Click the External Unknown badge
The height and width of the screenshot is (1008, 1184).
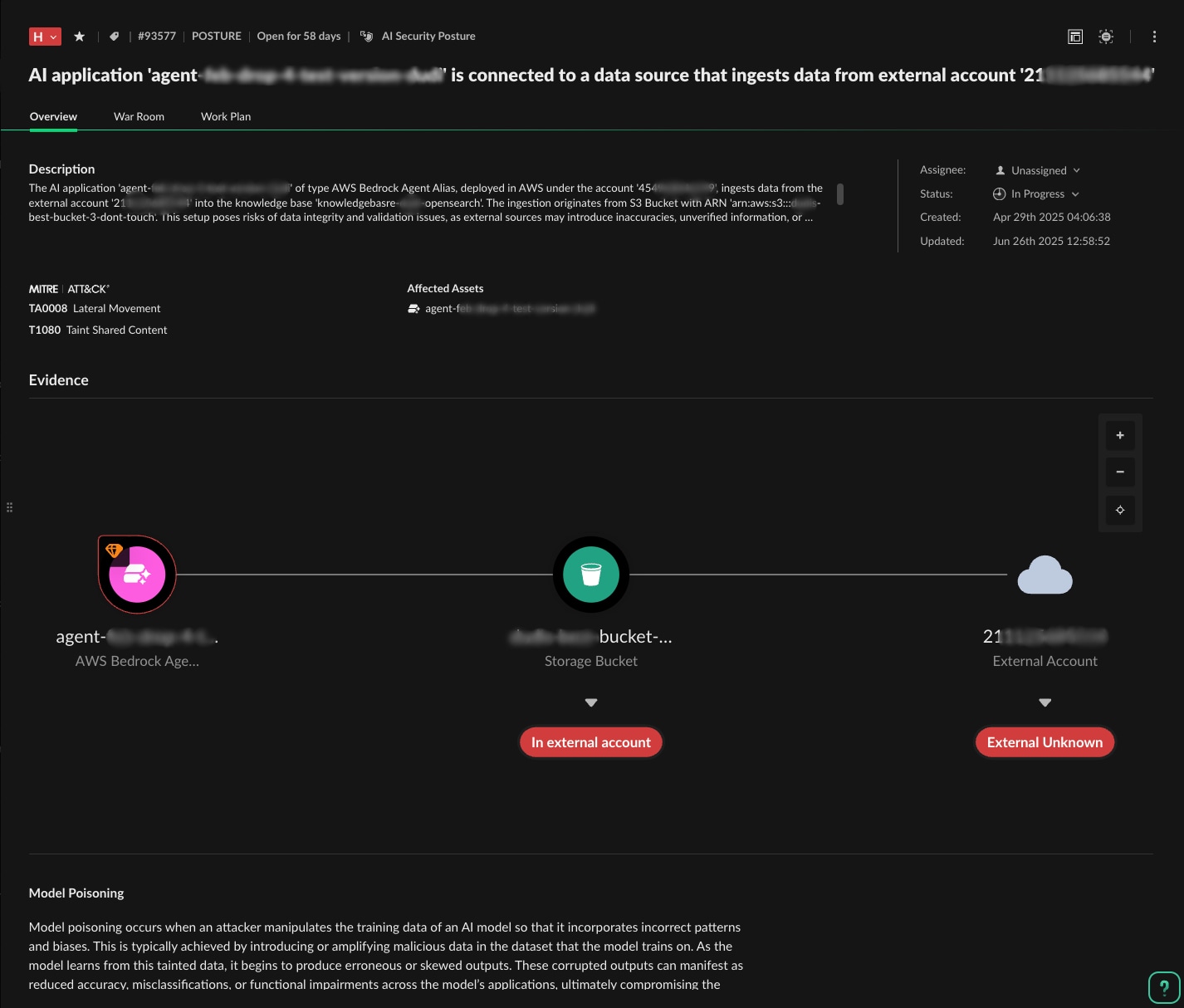pyautogui.click(x=1045, y=742)
